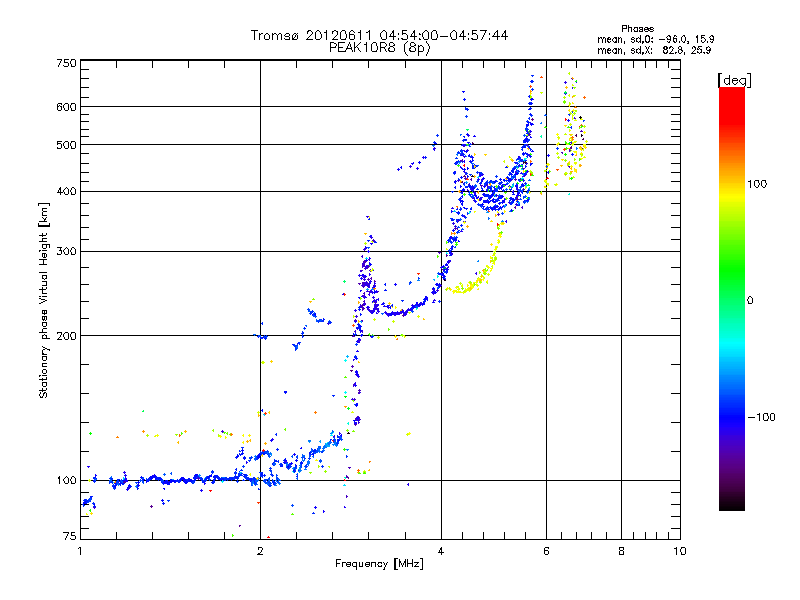Click the x-axis '1' tick label
This screenshot has height=600, width=800.
[80, 551]
